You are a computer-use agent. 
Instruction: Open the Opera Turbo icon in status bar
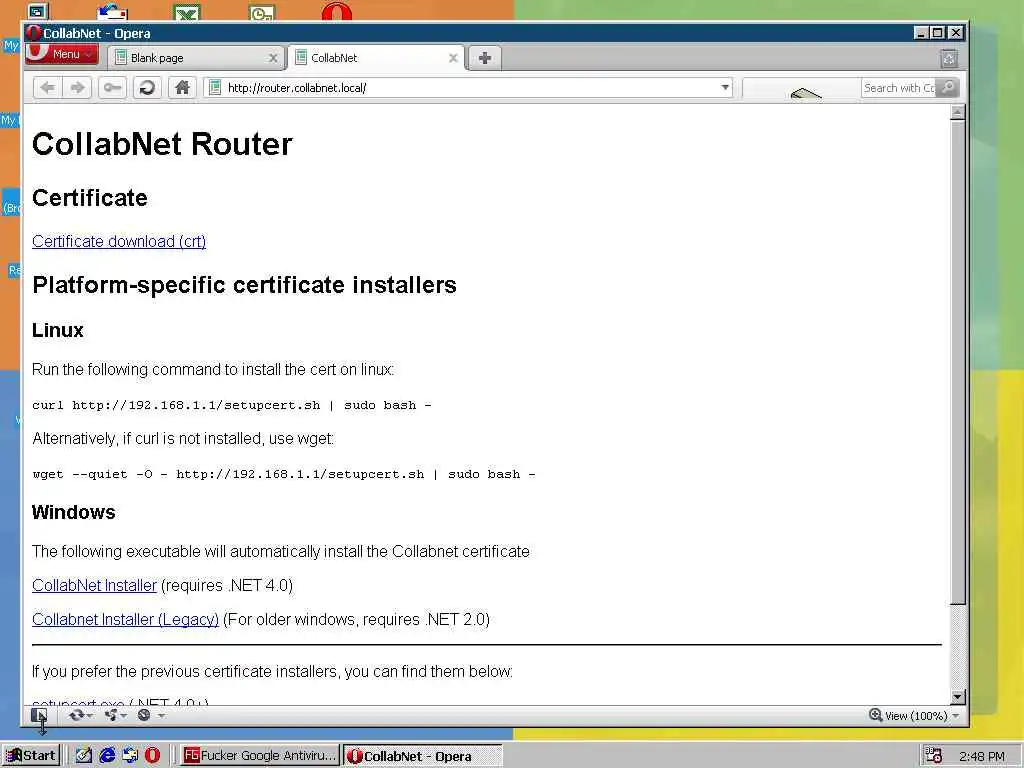(144, 715)
